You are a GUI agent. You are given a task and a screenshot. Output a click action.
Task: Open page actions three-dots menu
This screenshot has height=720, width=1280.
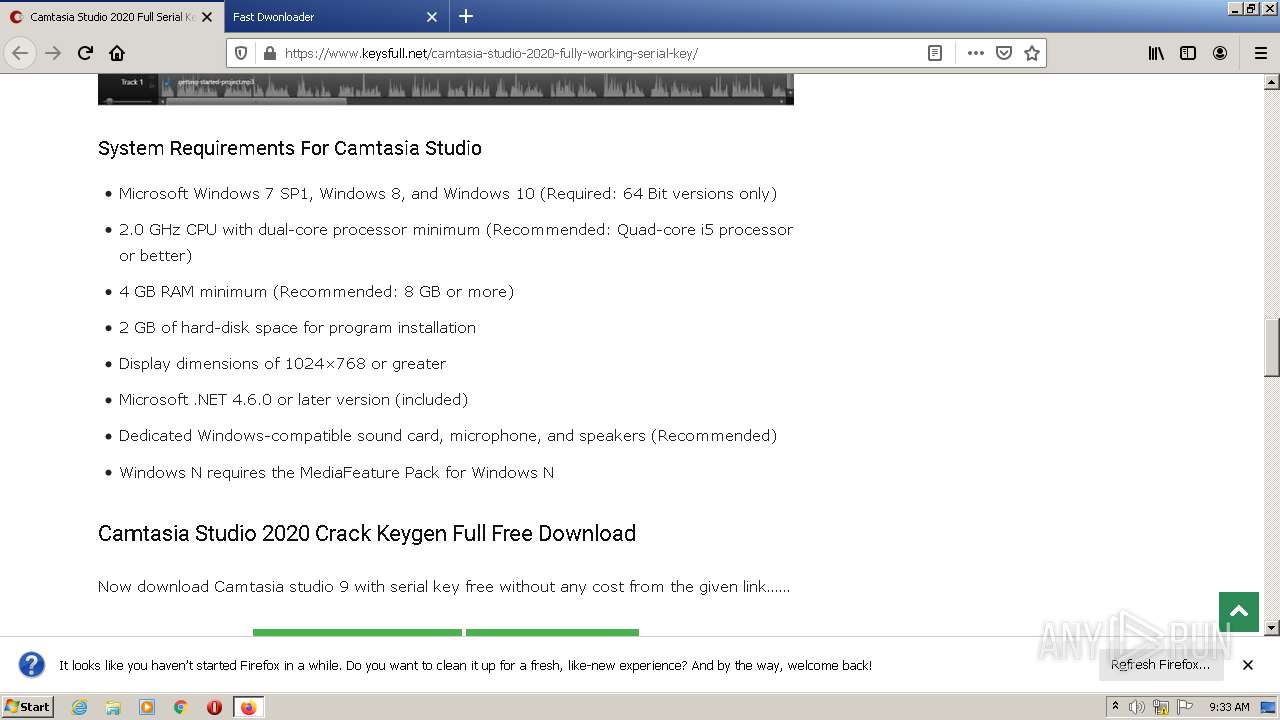[x=976, y=53]
